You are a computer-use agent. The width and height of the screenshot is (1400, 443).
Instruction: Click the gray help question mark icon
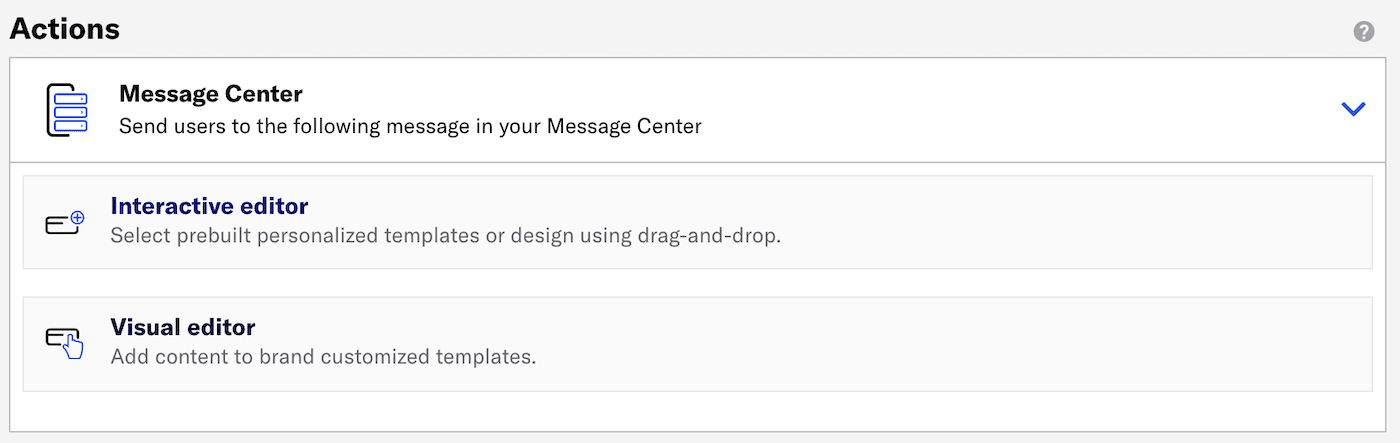[x=1364, y=32]
